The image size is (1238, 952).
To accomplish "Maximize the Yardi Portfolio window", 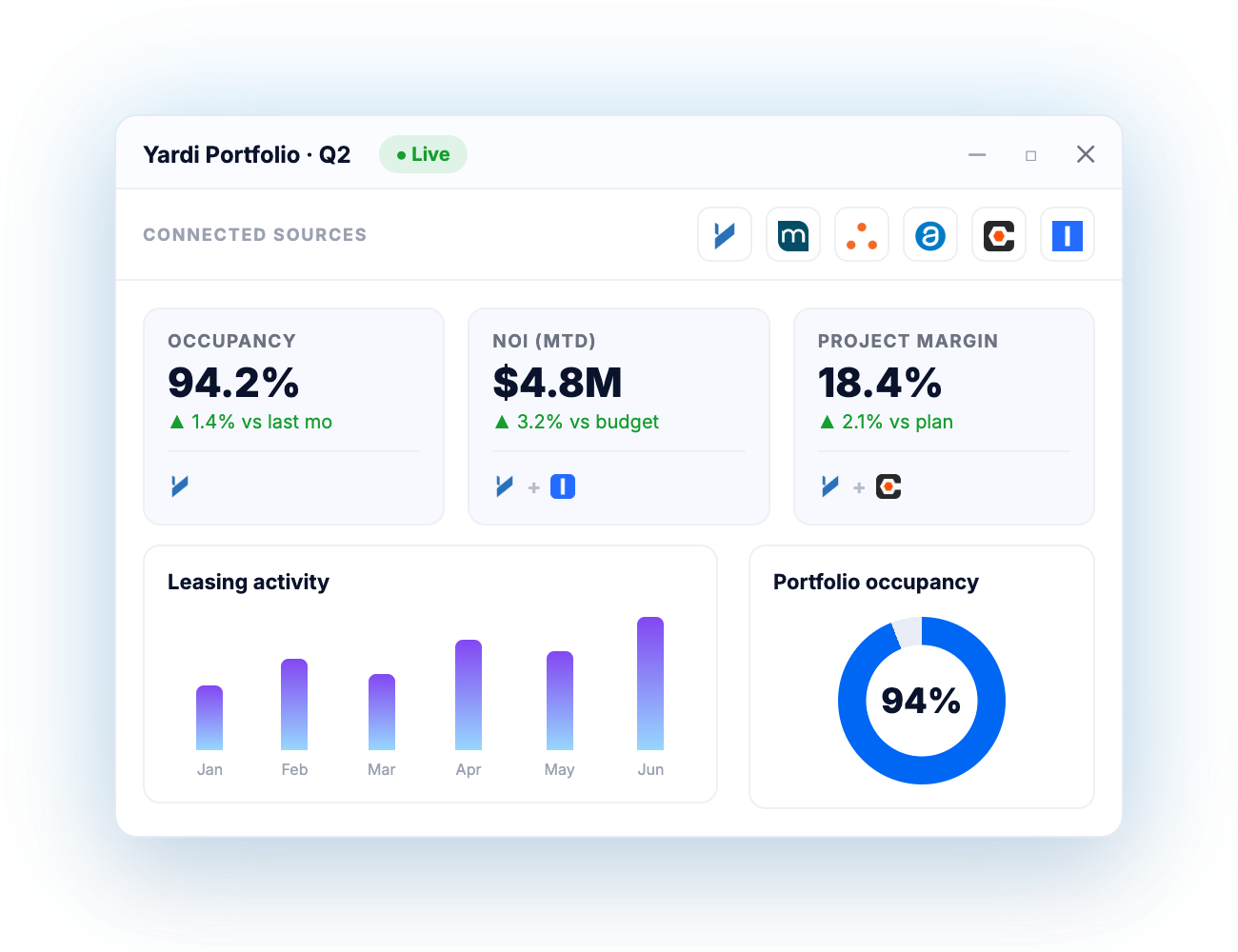I will click(1030, 155).
